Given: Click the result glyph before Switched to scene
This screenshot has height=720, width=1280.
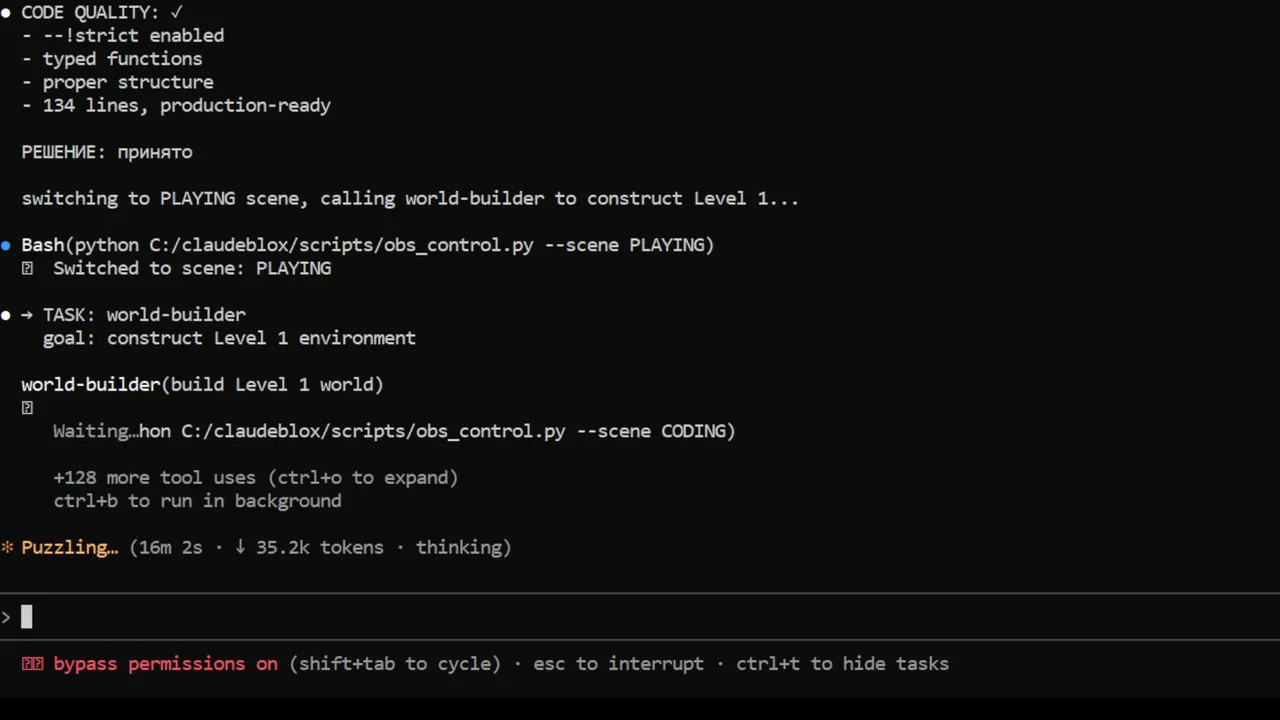Looking at the screenshot, I should 27,268.
